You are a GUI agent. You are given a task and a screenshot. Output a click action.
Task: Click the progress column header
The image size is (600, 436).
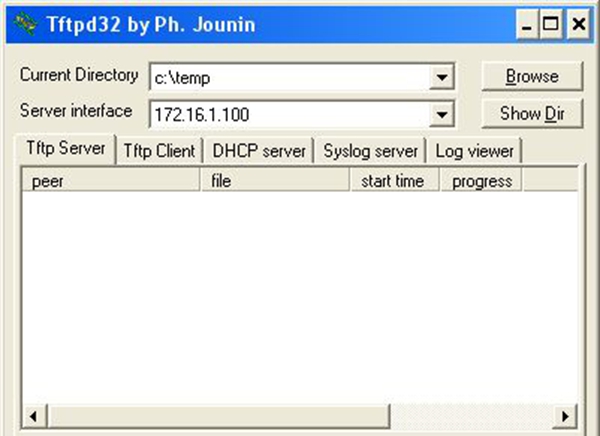tap(481, 181)
